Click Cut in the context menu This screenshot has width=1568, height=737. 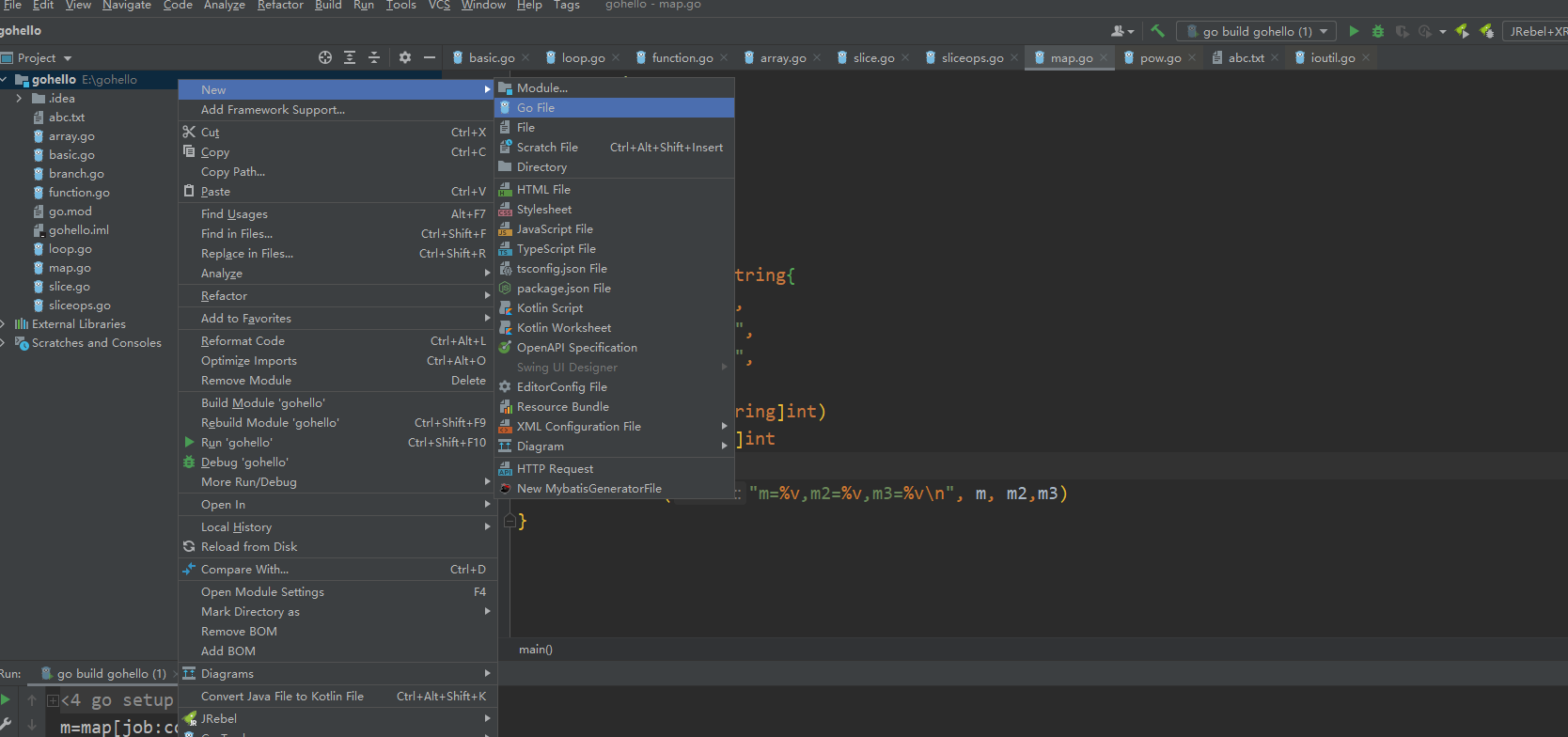(337, 133)
